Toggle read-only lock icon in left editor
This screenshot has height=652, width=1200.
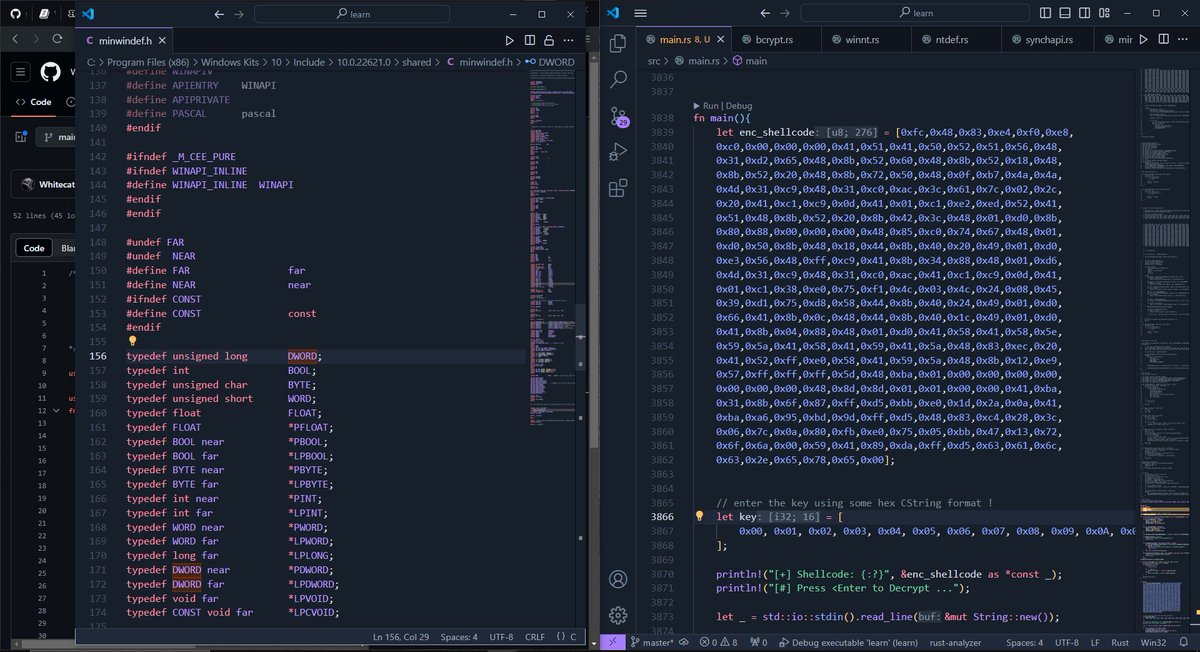click(549, 40)
